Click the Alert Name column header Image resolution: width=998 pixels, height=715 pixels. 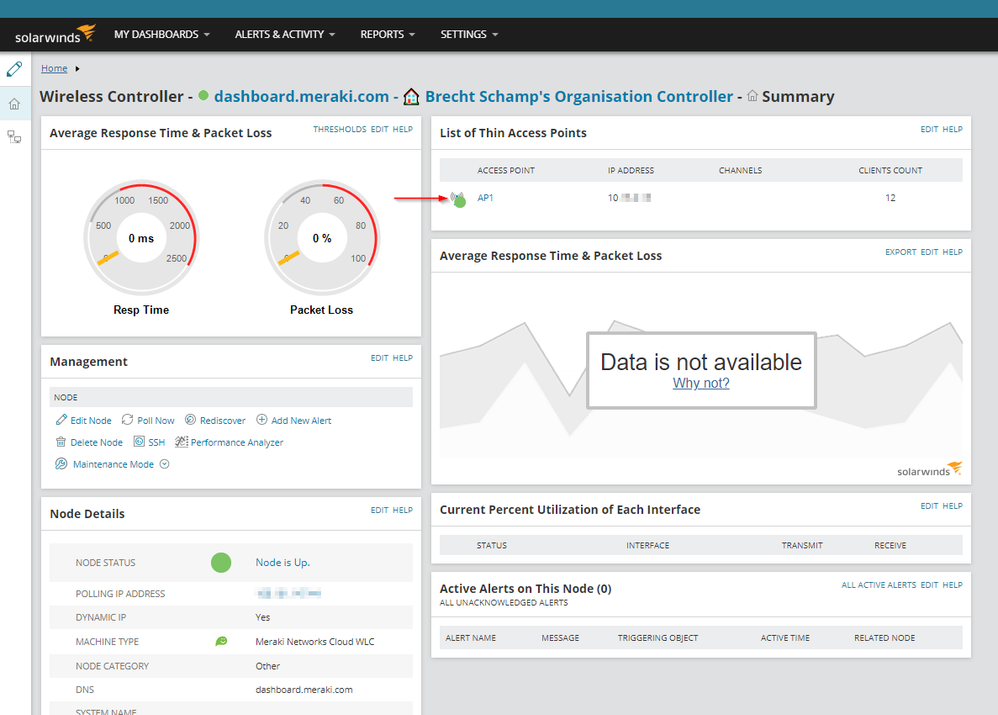point(470,638)
